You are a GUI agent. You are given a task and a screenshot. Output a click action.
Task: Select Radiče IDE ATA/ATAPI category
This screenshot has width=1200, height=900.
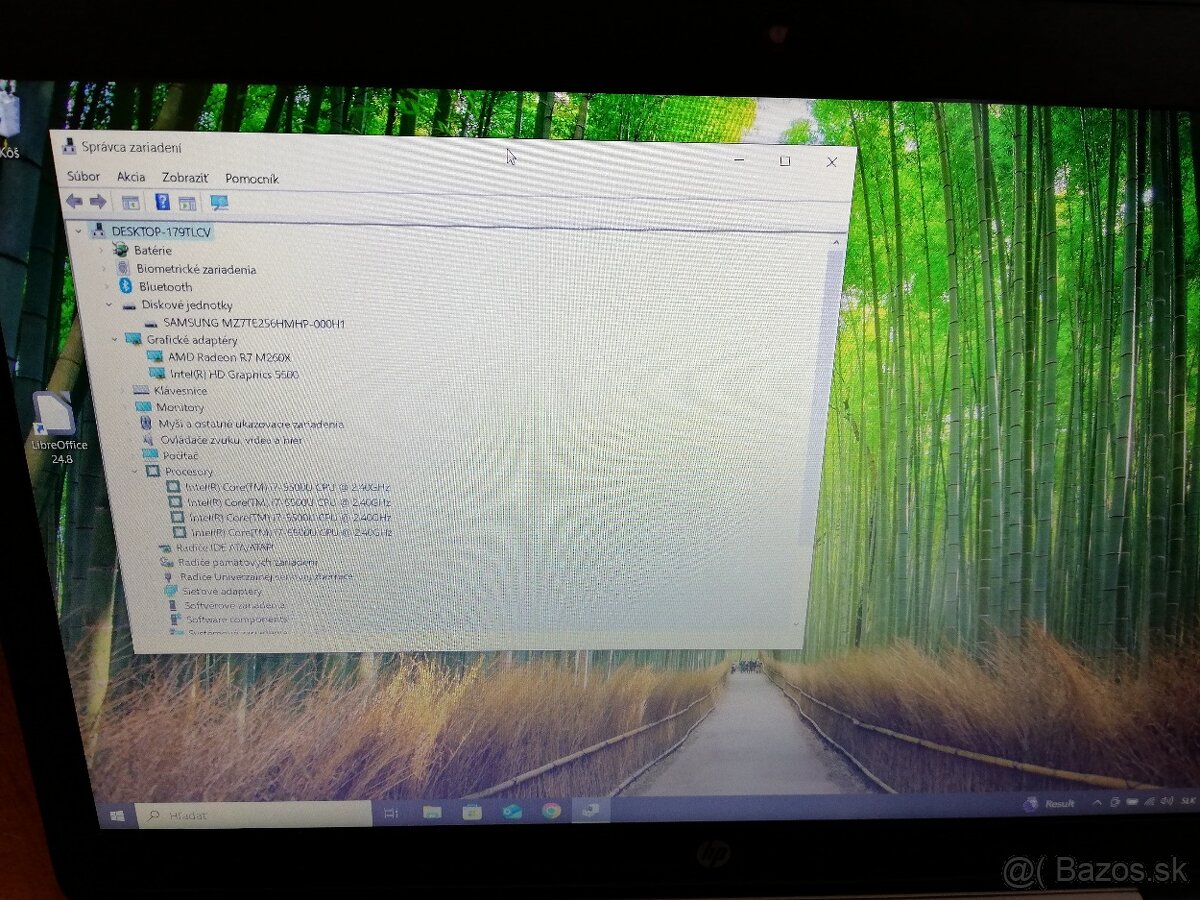coord(225,548)
